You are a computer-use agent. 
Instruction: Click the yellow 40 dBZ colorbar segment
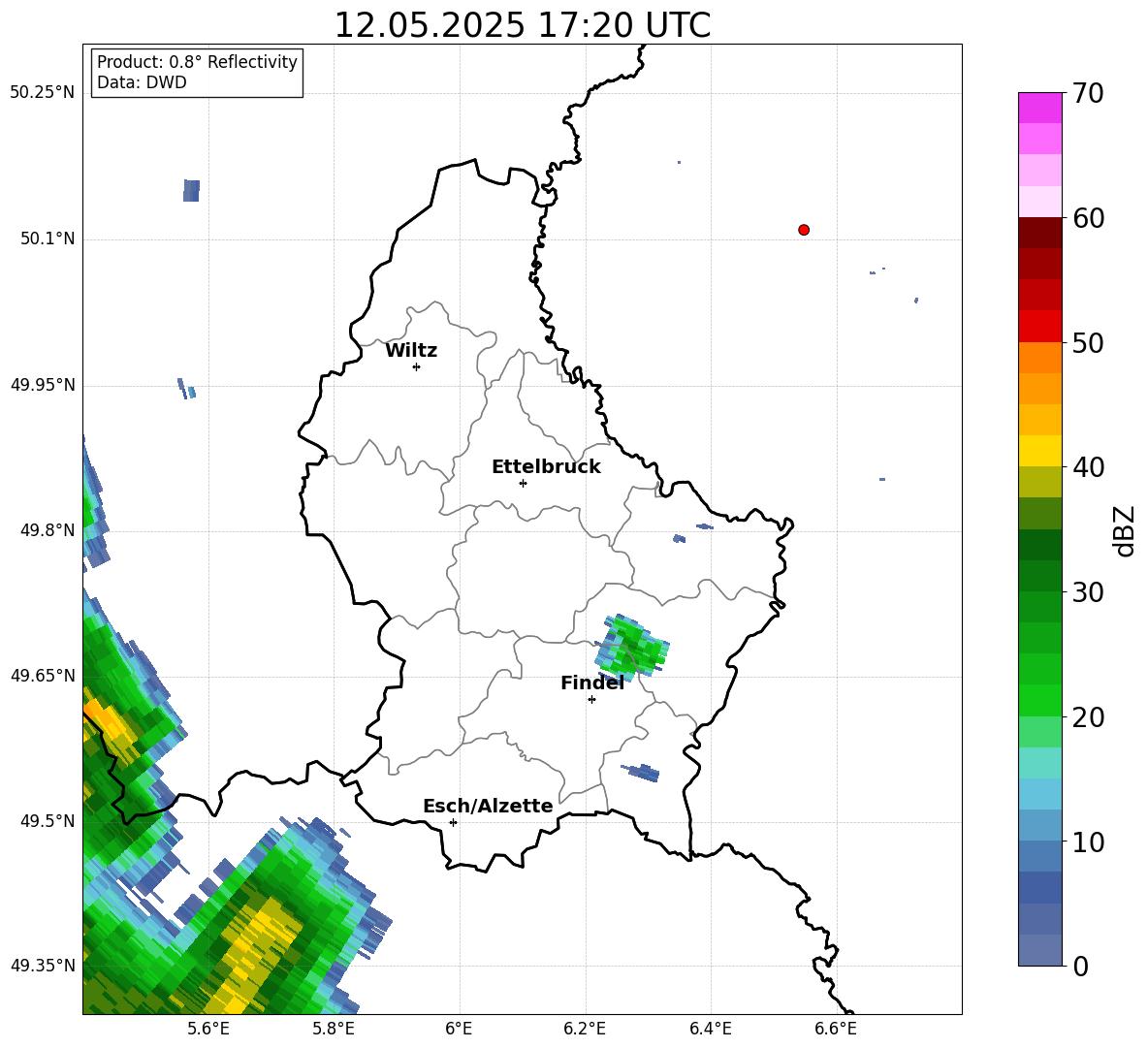[1039, 451]
